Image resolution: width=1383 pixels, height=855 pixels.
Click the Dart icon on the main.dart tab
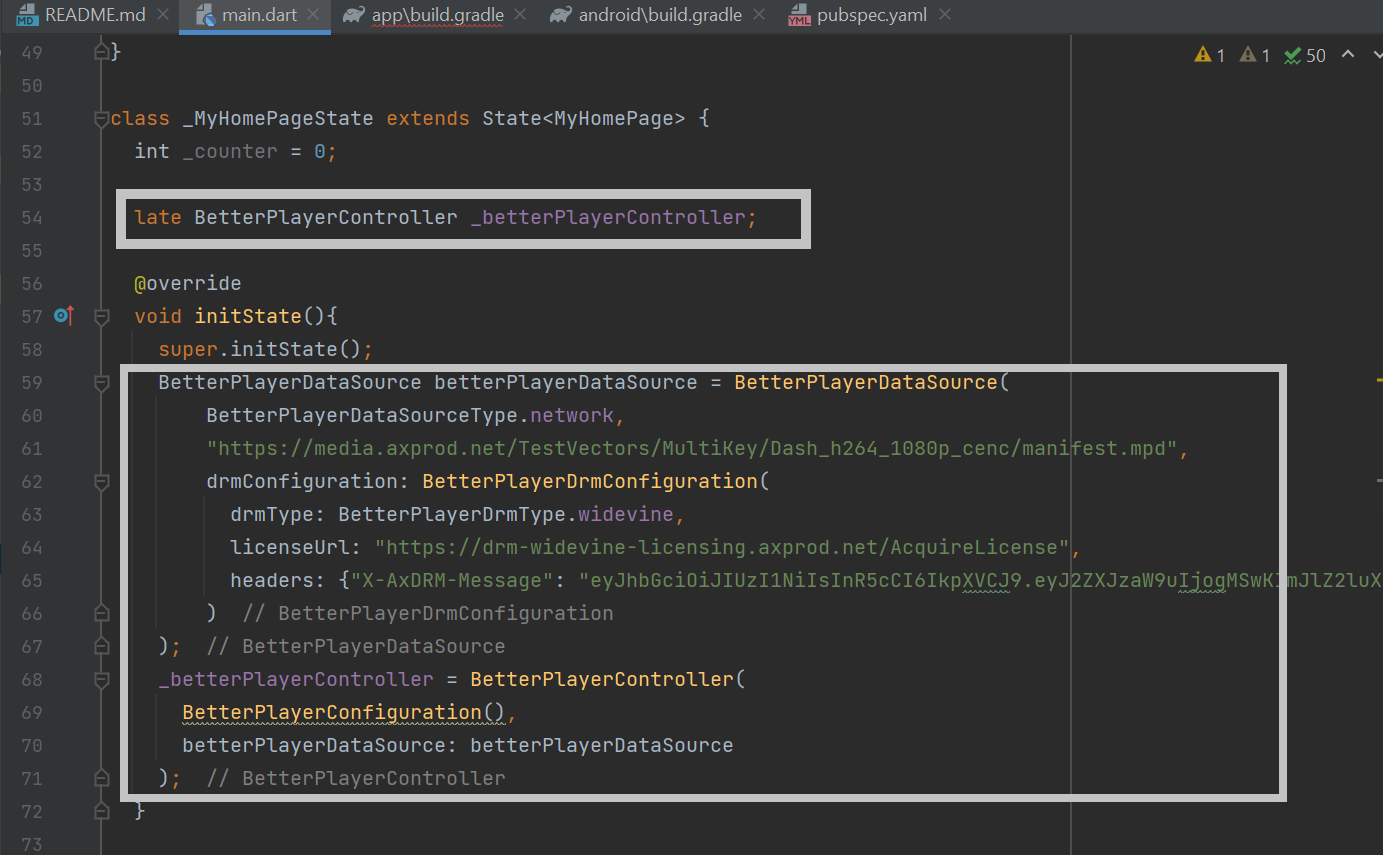tap(207, 15)
